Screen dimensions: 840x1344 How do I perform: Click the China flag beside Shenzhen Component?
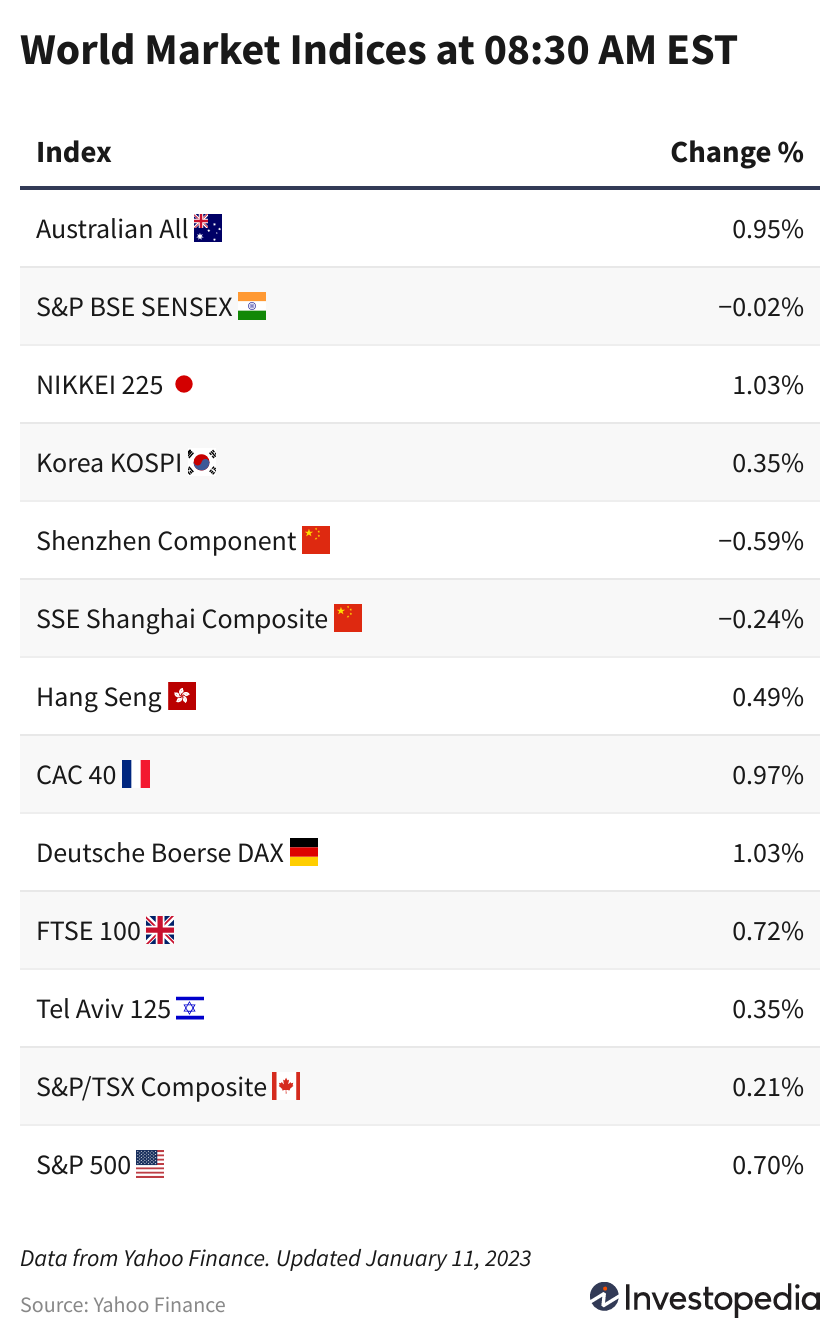[x=316, y=540]
